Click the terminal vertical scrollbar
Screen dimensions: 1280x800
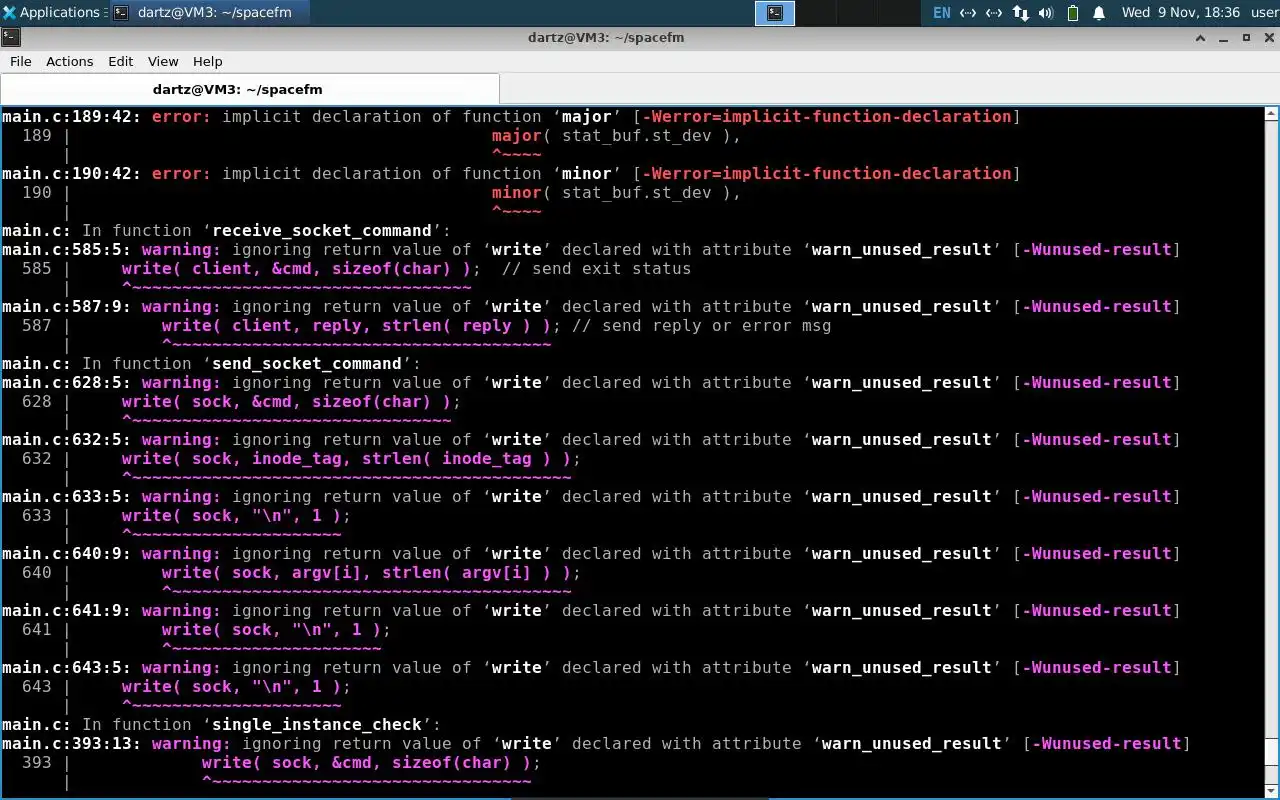pyautogui.click(x=1272, y=450)
